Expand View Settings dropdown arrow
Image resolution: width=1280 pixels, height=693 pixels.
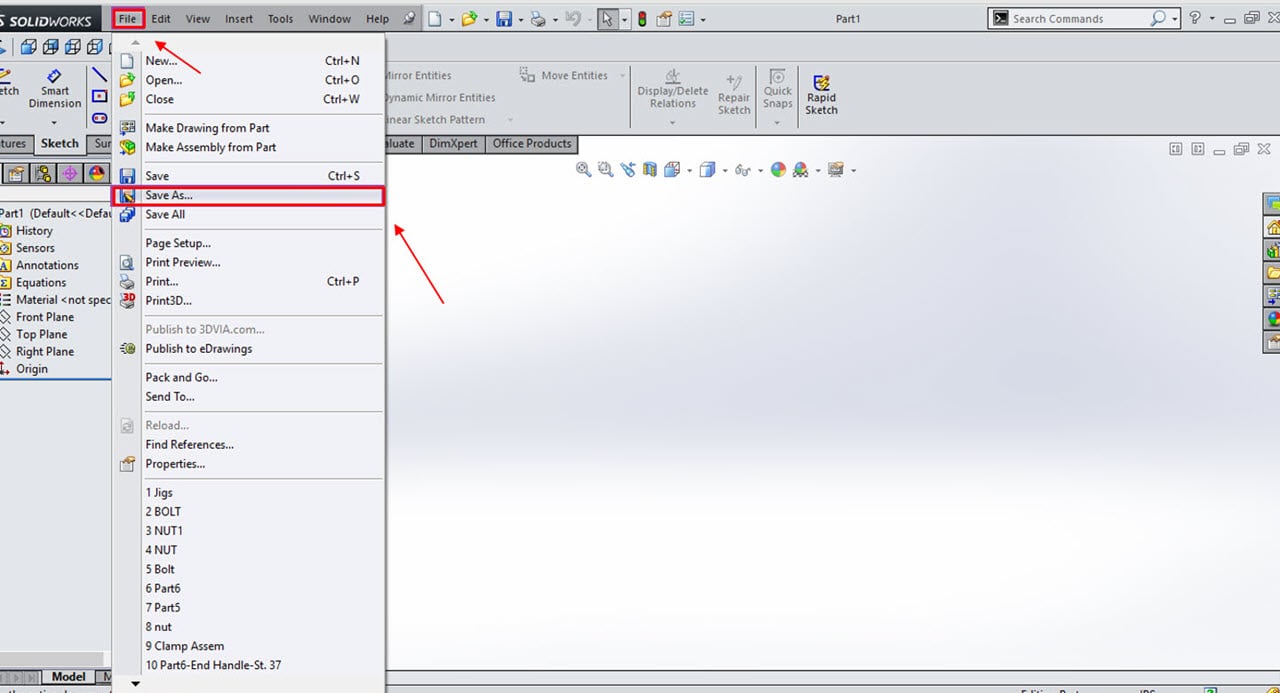point(853,171)
